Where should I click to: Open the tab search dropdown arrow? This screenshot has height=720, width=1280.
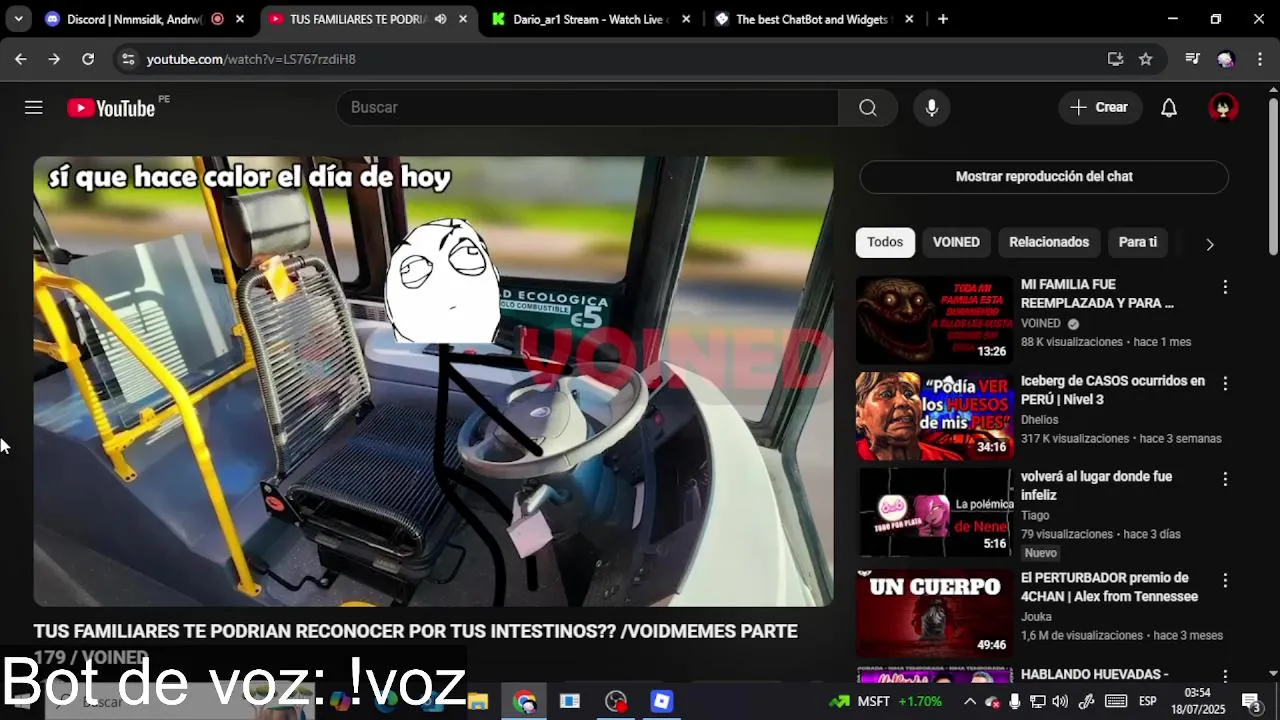[18, 19]
